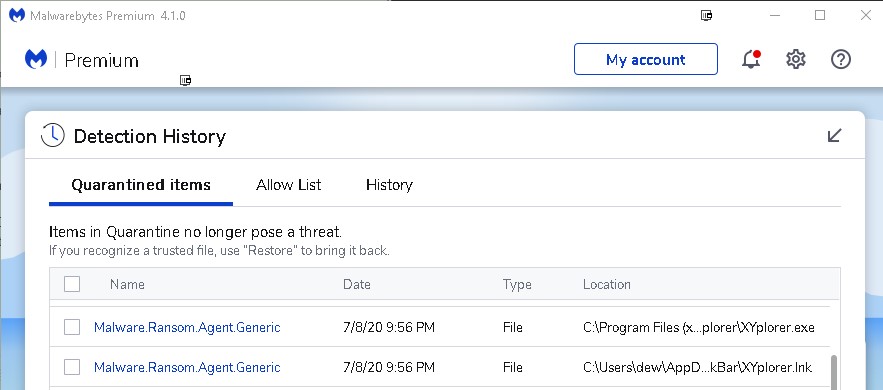Image resolution: width=883 pixels, height=390 pixels.
Task: Tick the select-all checkbox in header
Action: 72,284
